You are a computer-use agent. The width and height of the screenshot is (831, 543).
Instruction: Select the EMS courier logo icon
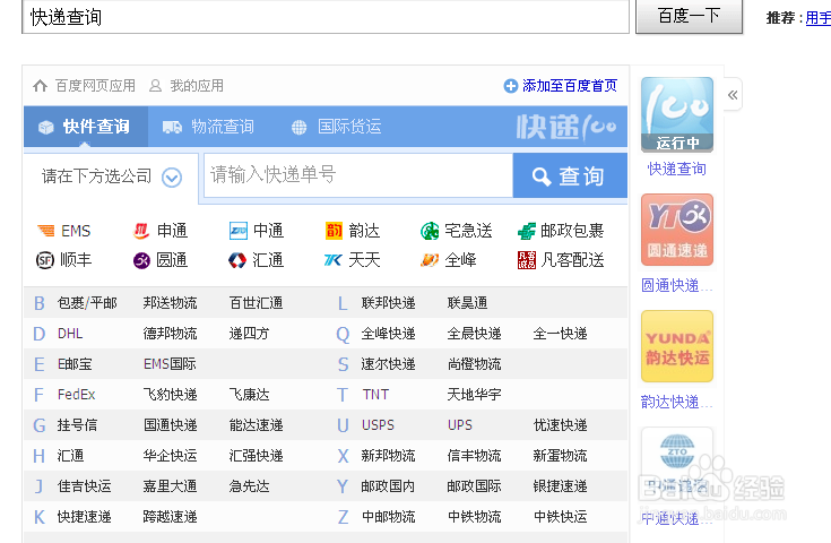coord(46,230)
